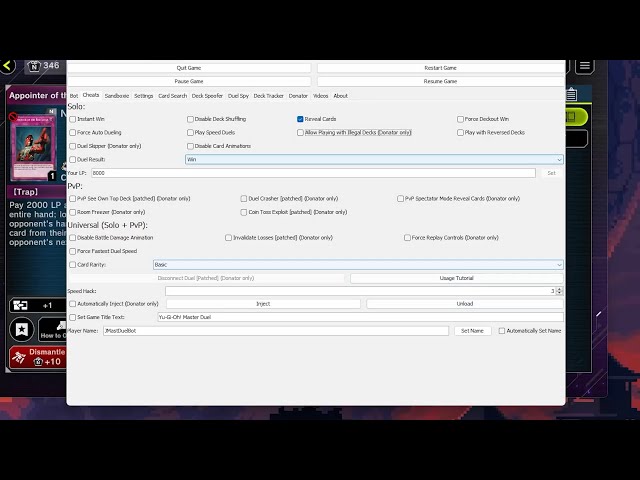This screenshot has width=640, height=480.
Task: Enable the Duel Result checkbox
Action: [73, 160]
